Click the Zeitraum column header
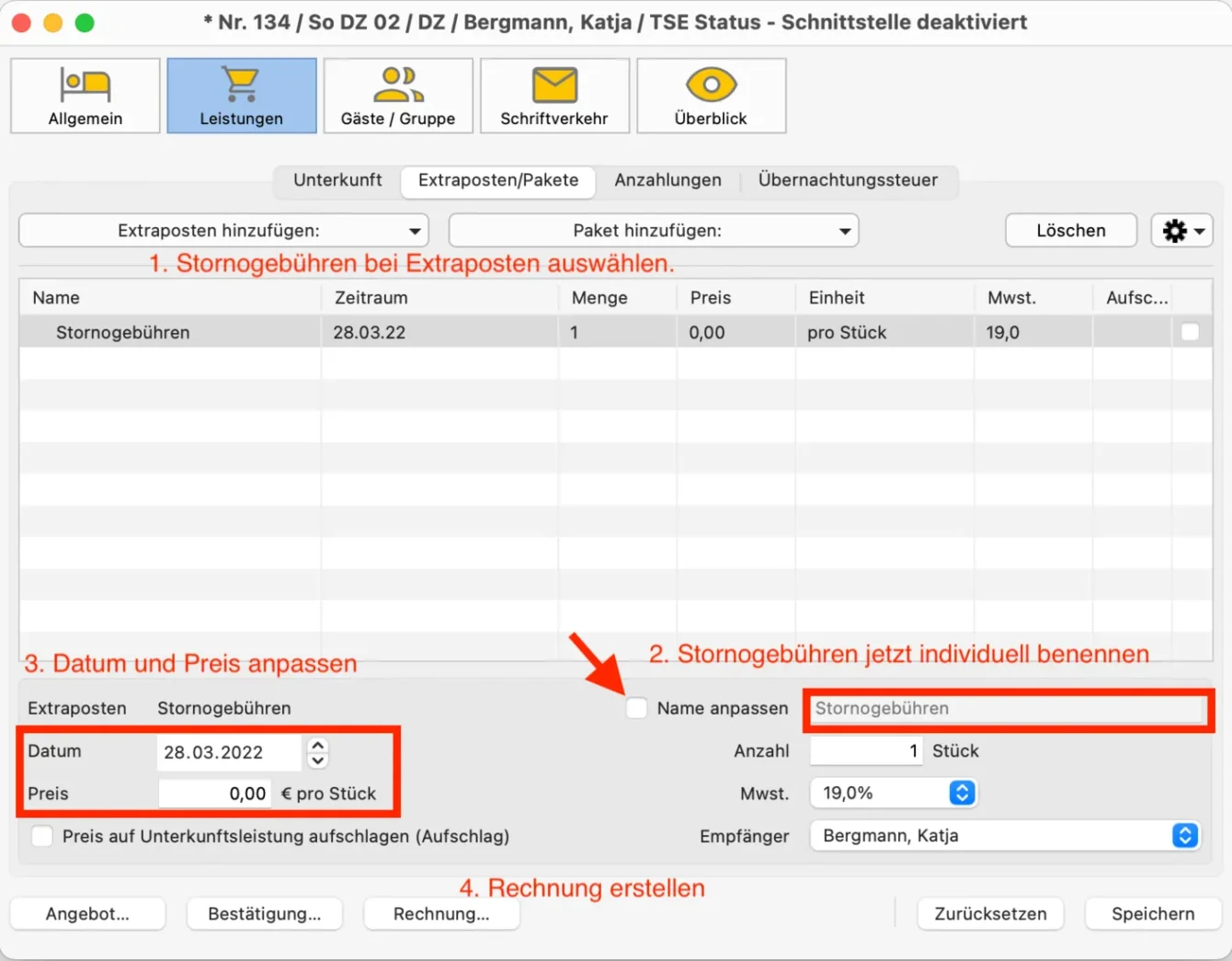The image size is (1232, 961). 439,298
